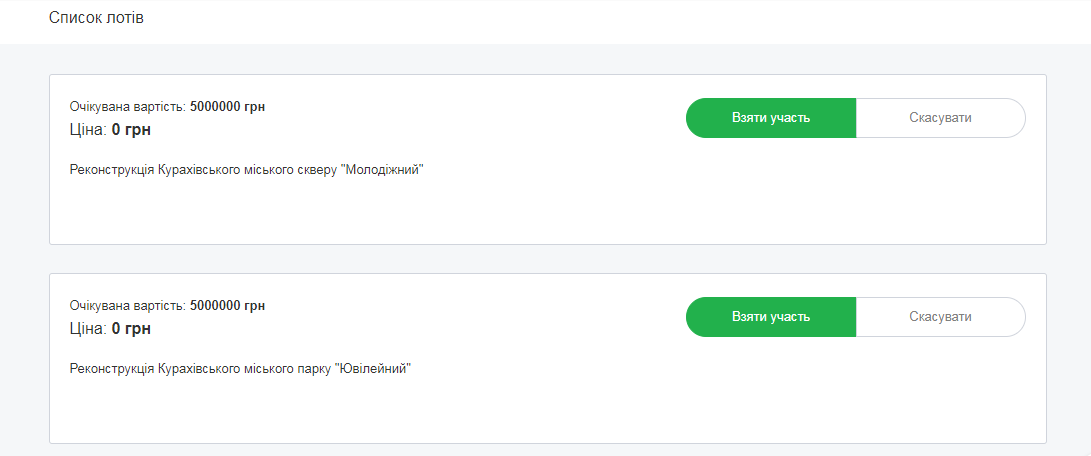Click "Взяти участь" for the "Молодіжний" square lot
Screen dimensions: 1091x456
click(770, 118)
